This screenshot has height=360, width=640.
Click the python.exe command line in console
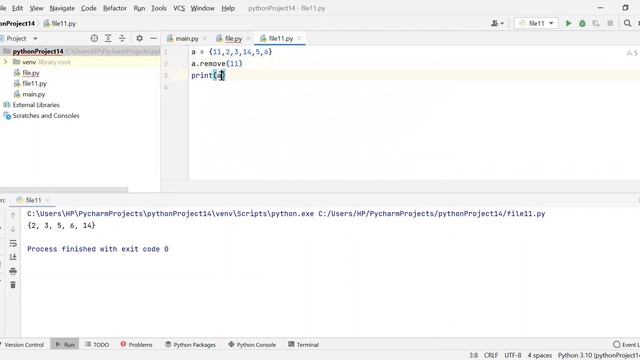click(x=286, y=213)
